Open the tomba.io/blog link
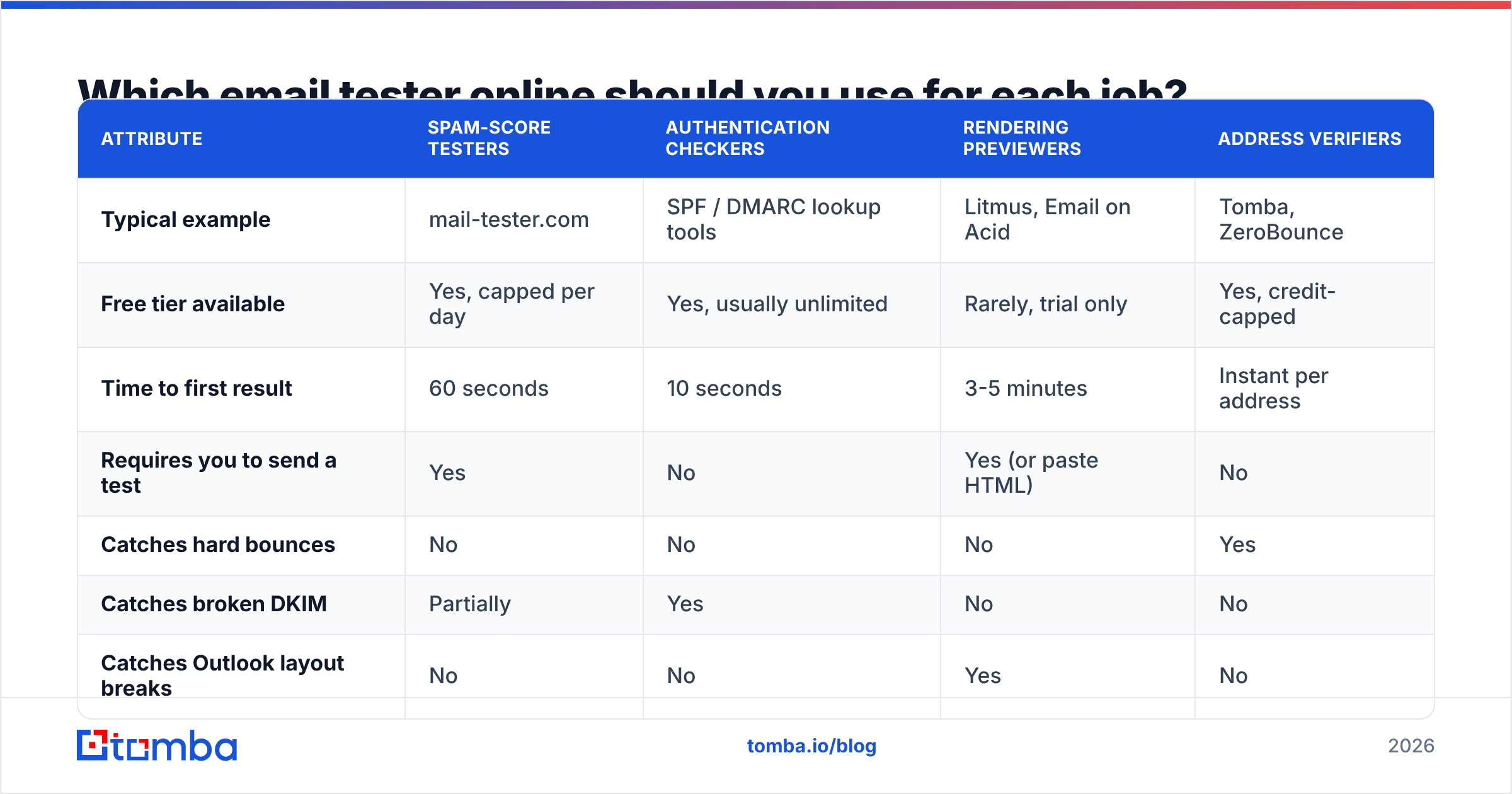Image resolution: width=1512 pixels, height=794 pixels. 811,746
